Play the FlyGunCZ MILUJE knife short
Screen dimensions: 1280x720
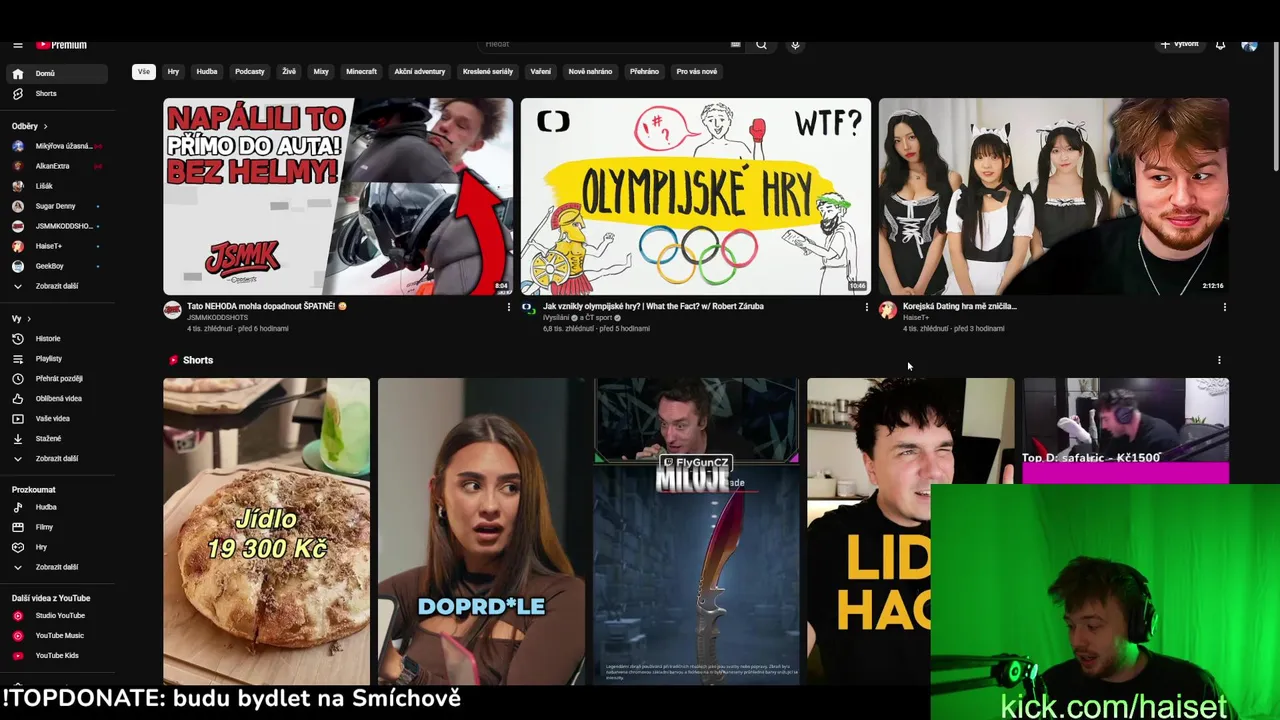tap(696, 531)
